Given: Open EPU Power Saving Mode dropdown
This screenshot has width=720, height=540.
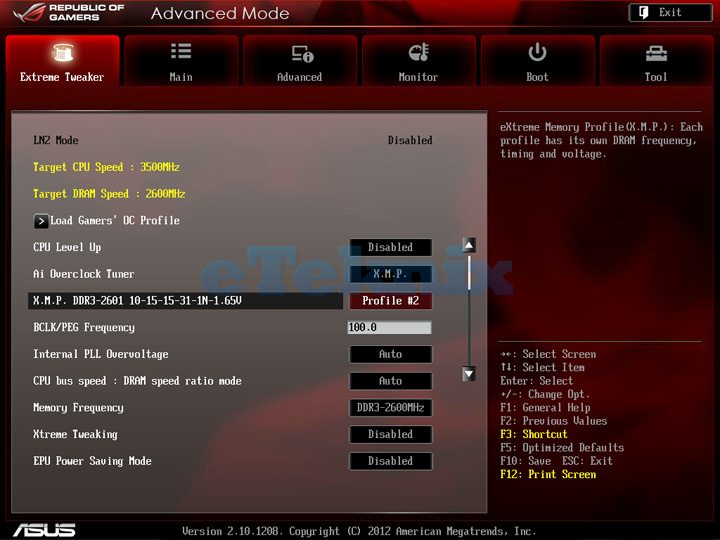Looking at the screenshot, I should pos(390,461).
